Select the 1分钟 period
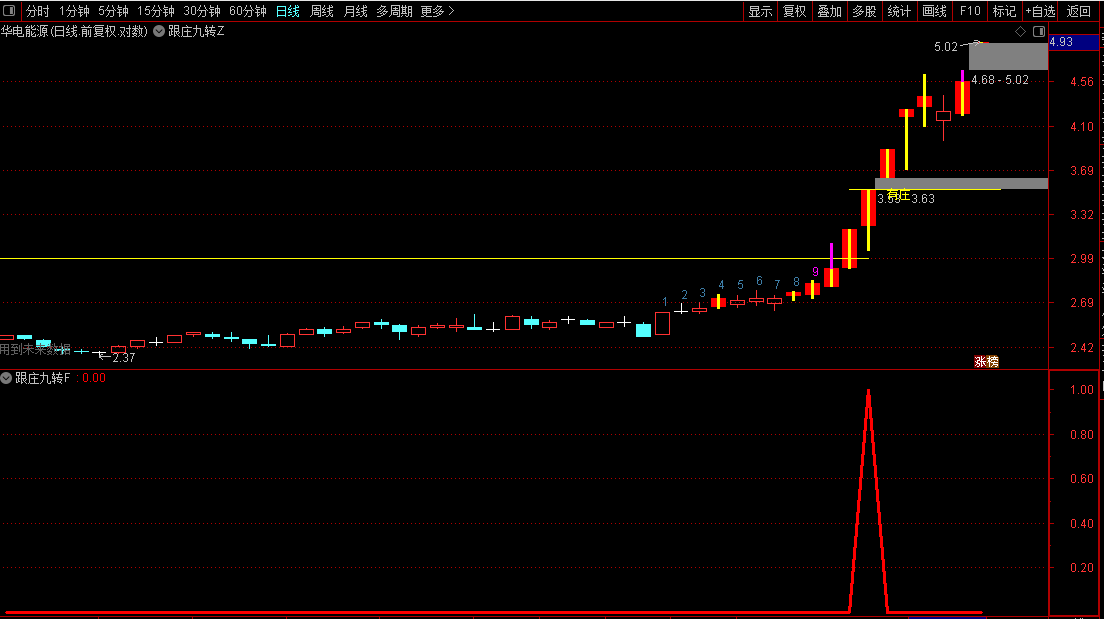The height and width of the screenshot is (619, 1104). pyautogui.click(x=74, y=11)
